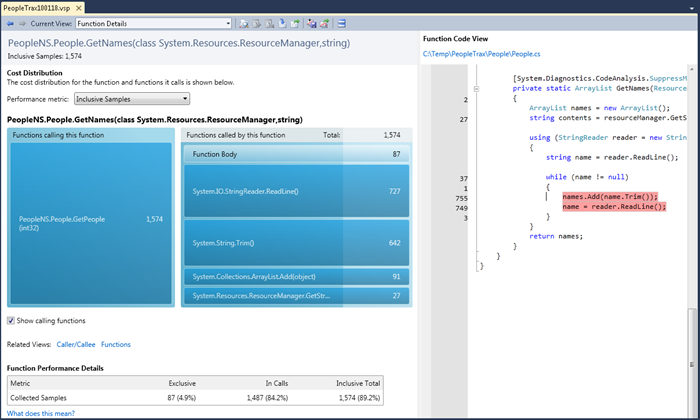Open the Functions related view
The width and height of the screenshot is (700, 420).
(x=116, y=345)
